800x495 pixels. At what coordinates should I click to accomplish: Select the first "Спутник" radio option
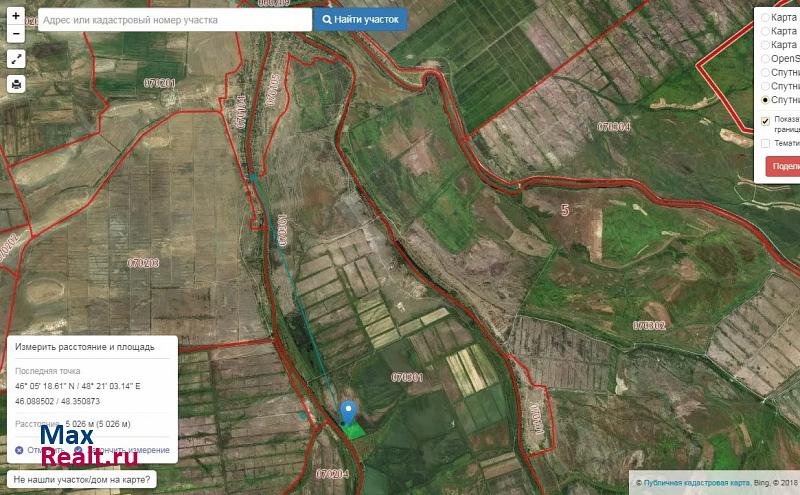click(x=766, y=72)
